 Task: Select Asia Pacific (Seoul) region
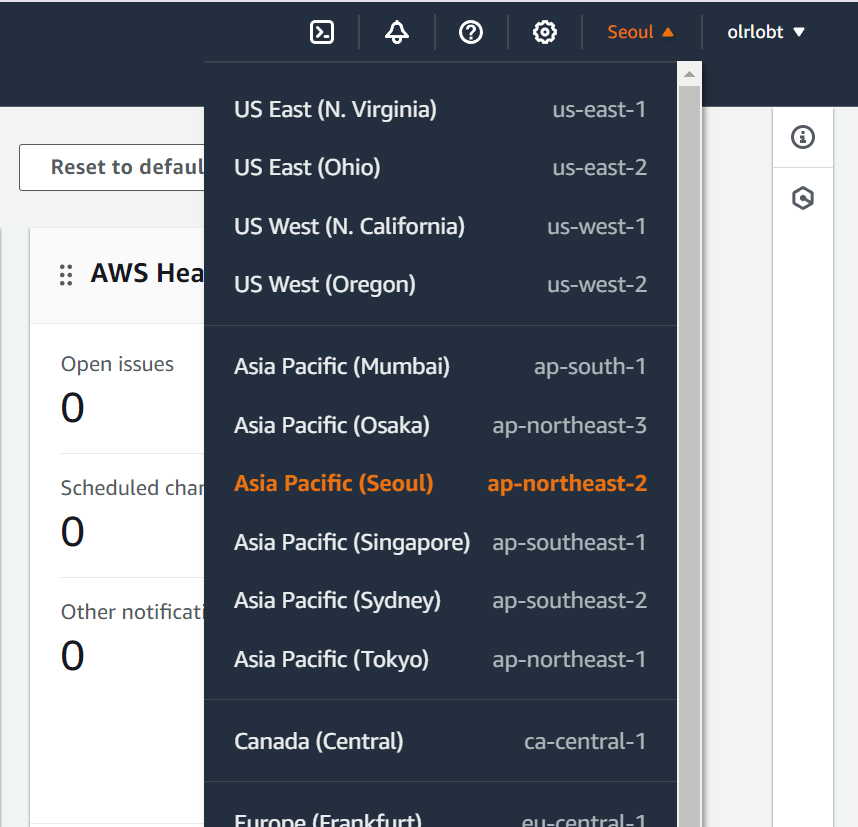click(440, 483)
